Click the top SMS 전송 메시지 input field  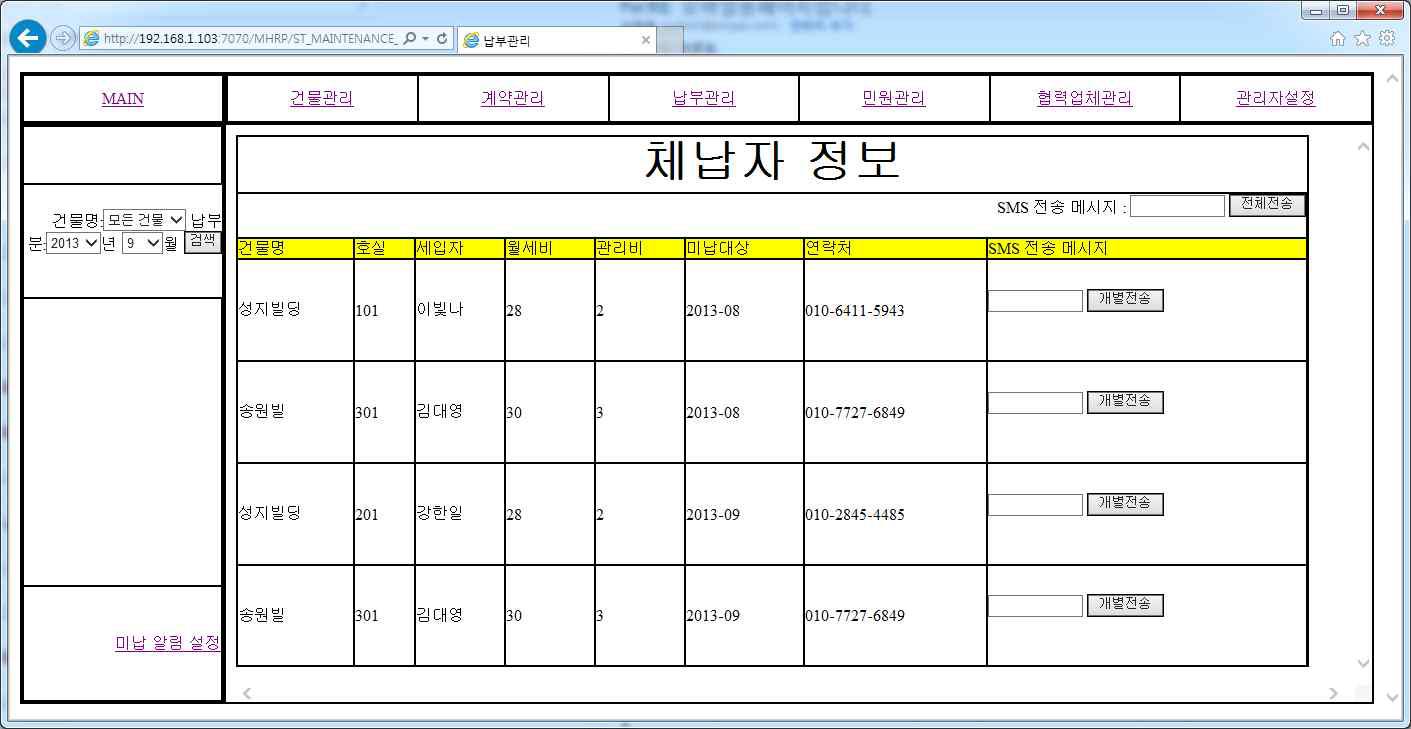[x=1177, y=206]
